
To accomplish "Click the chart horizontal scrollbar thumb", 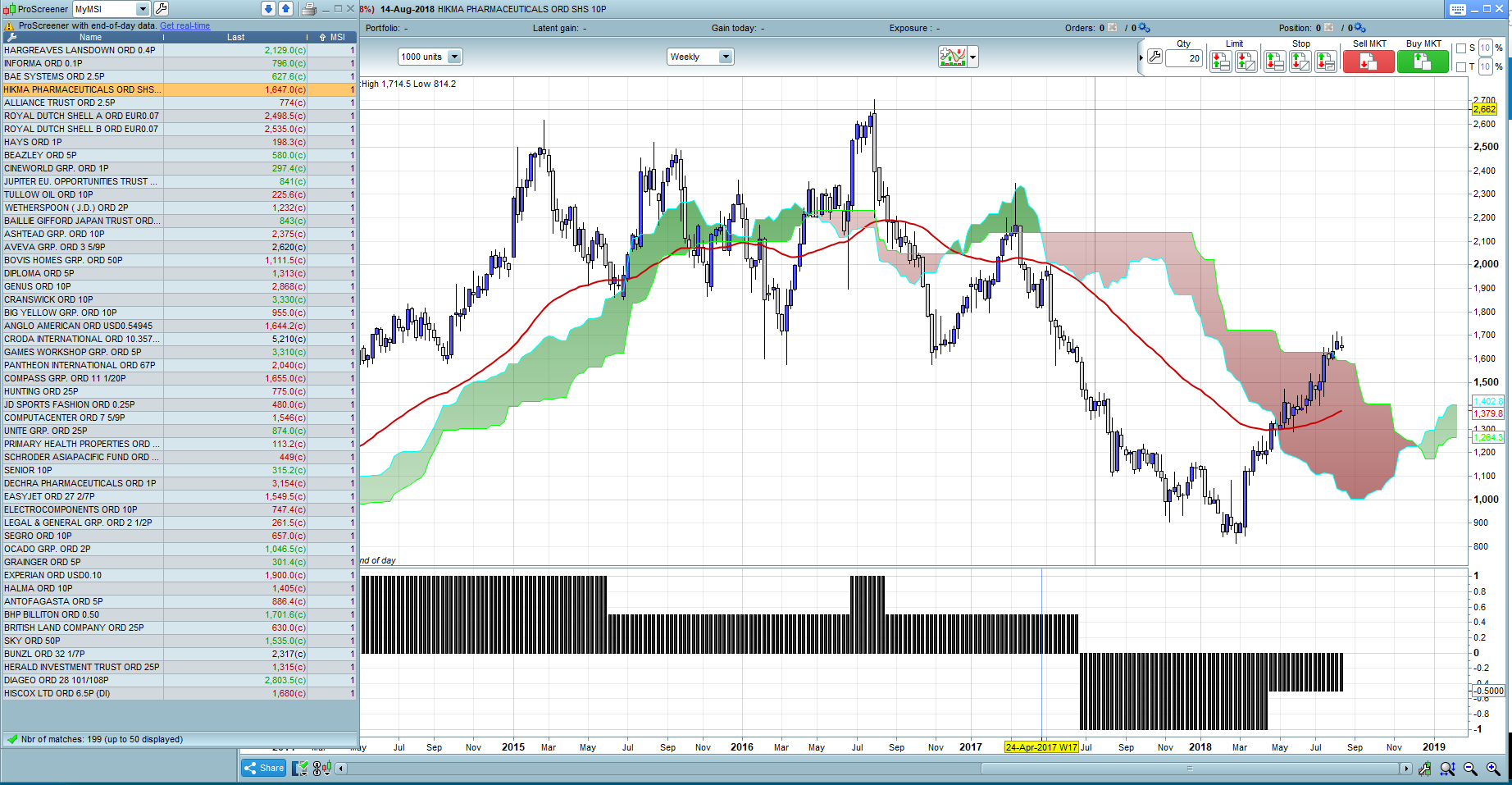I will (x=1190, y=769).
